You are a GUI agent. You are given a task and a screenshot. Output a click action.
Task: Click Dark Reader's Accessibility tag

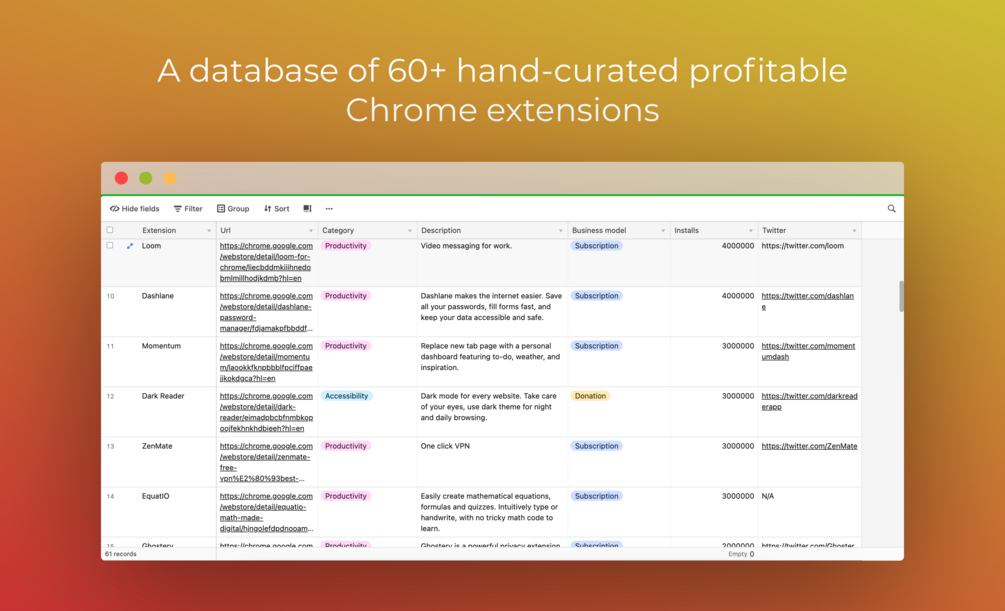pos(346,396)
